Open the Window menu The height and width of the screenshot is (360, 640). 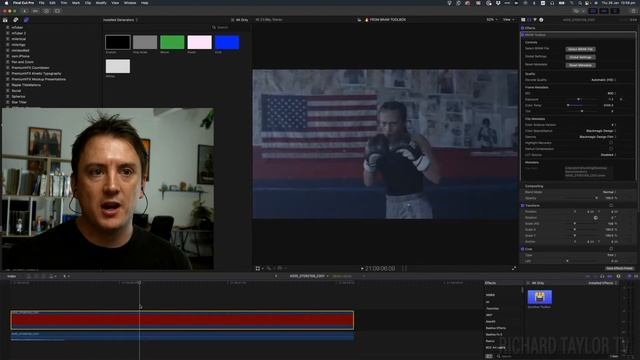(130, 3)
